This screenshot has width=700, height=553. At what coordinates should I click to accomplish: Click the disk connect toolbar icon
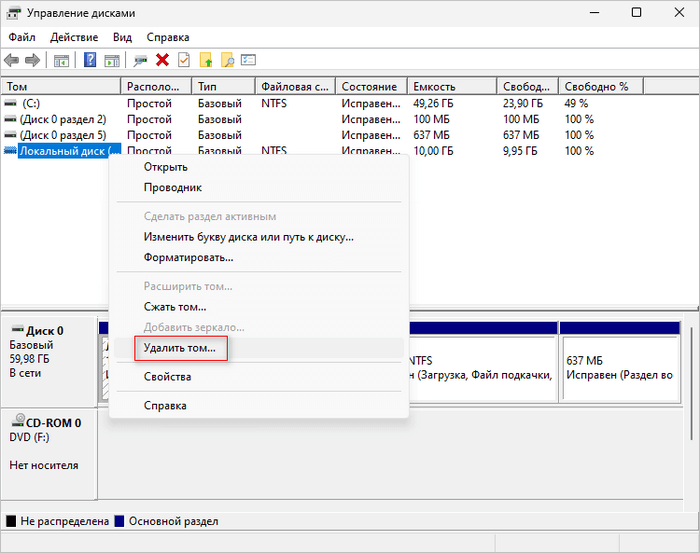[x=140, y=61]
